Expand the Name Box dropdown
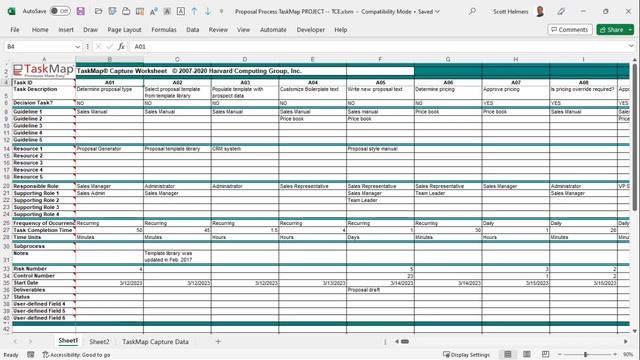640x360 pixels. click(78, 47)
